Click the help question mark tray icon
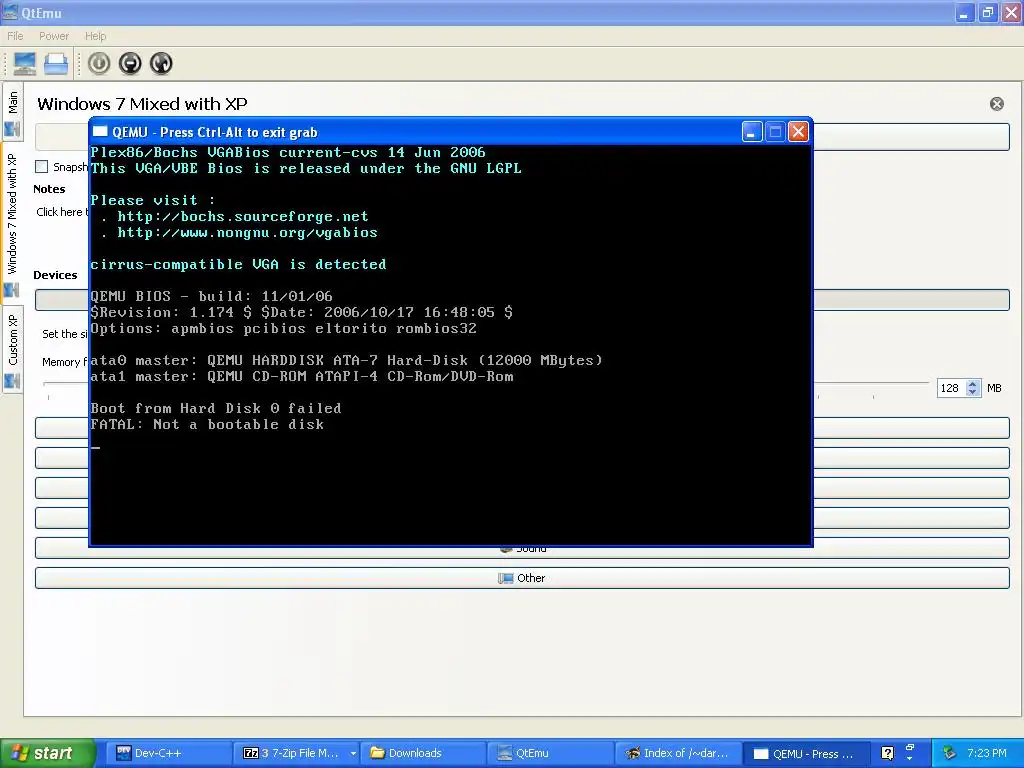 click(x=887, y=753)
